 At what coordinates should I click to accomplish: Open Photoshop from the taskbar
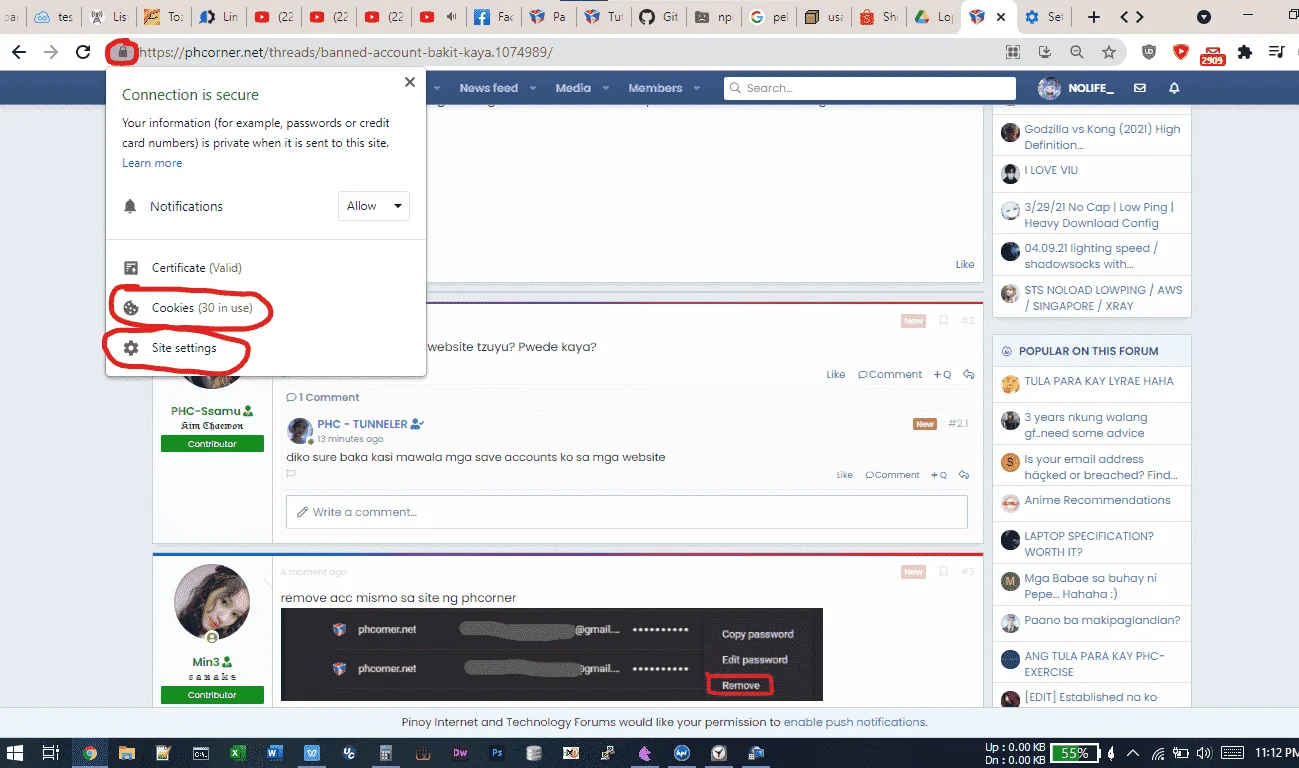[x=497, y=753]
